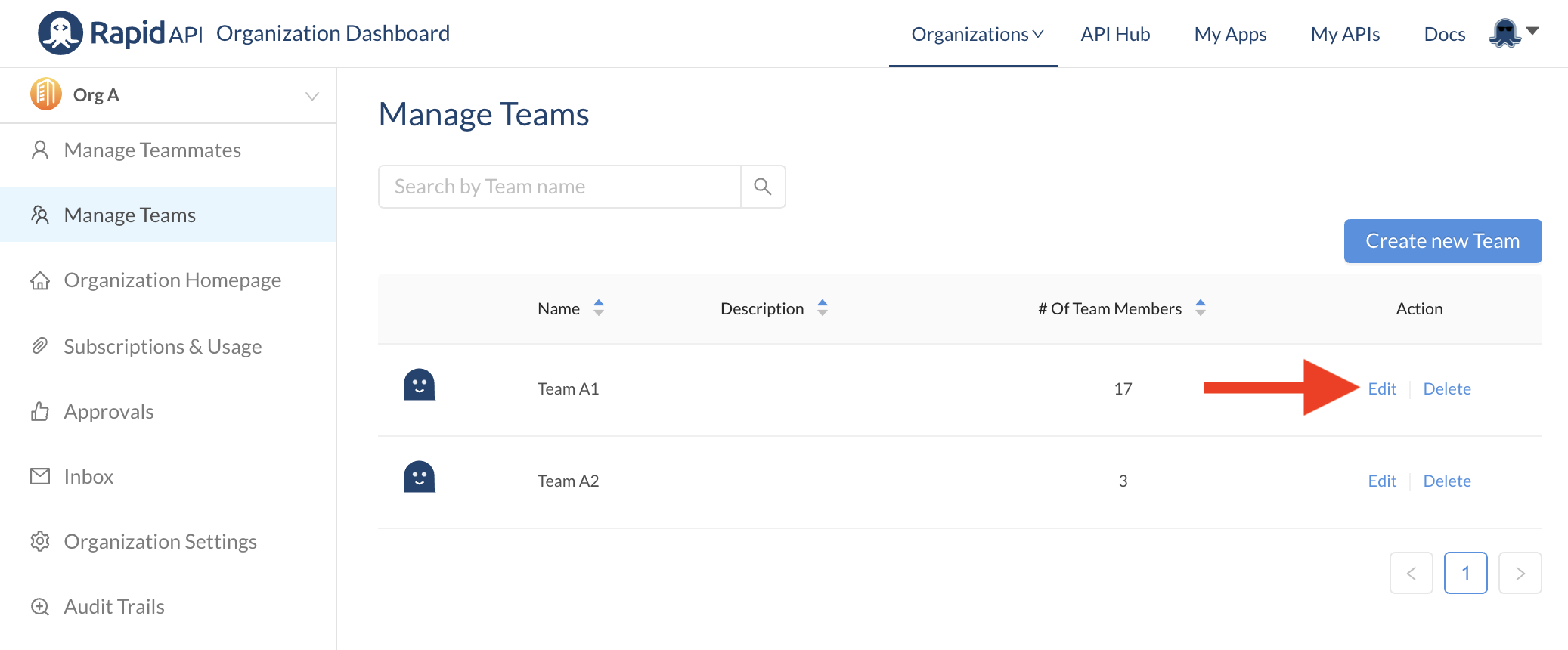Screen dimensions: 1568x650
Task: Go to next page arrow
Action: pyautogui.click(x=1520, y=573)
